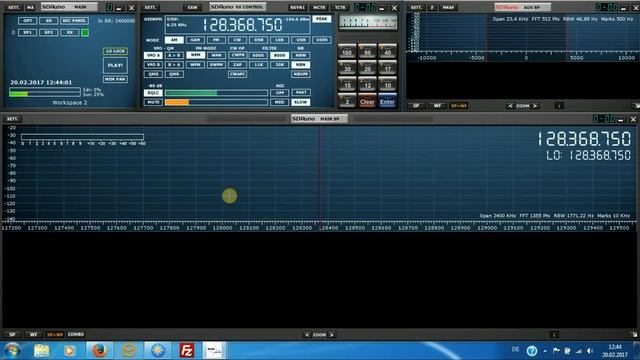Select FM mode
640x360 pixels.
pyautogui.click(x=216, y=40)
